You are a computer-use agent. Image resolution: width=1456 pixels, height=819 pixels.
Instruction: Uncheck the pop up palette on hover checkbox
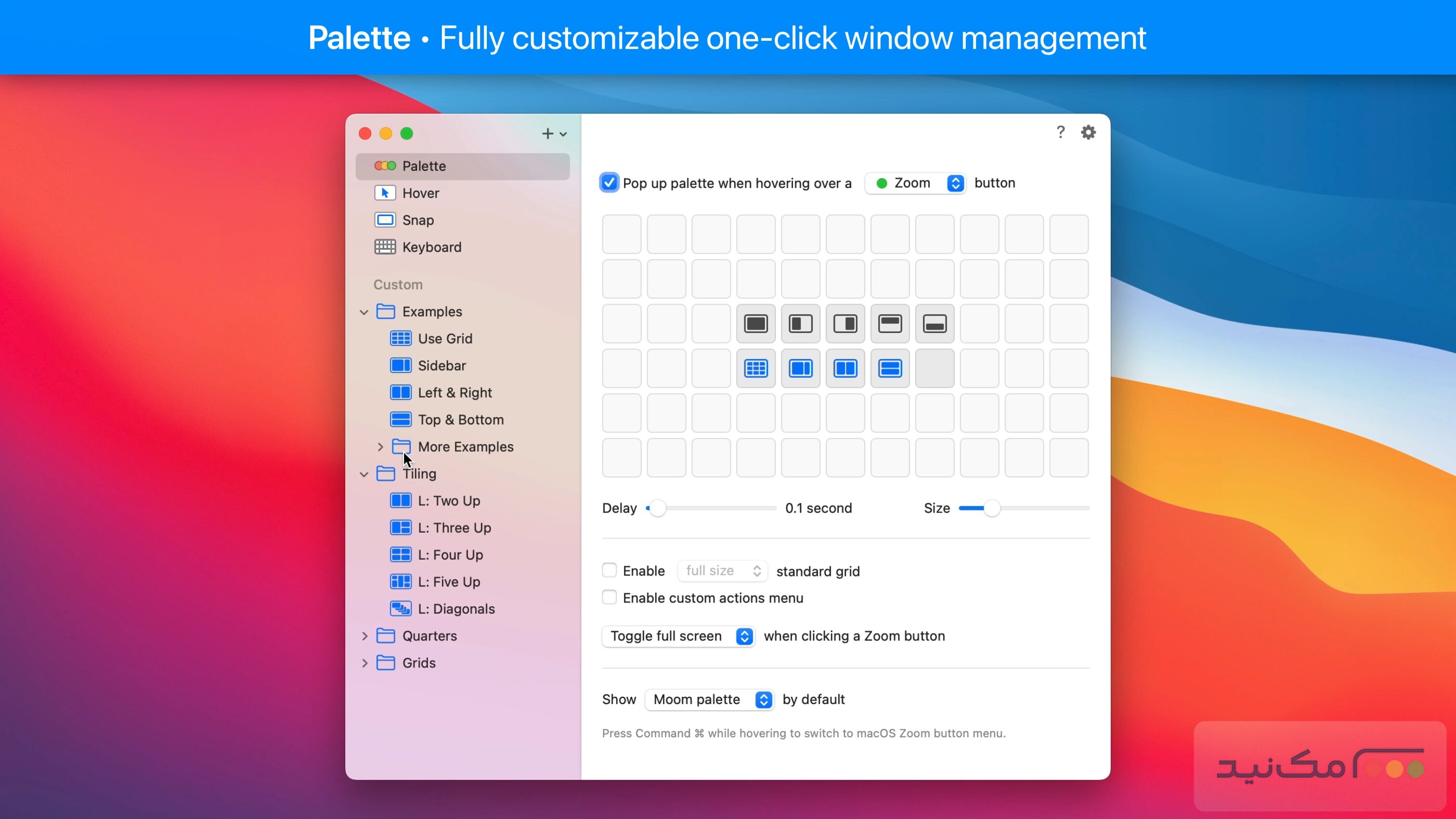click(609, 182)
